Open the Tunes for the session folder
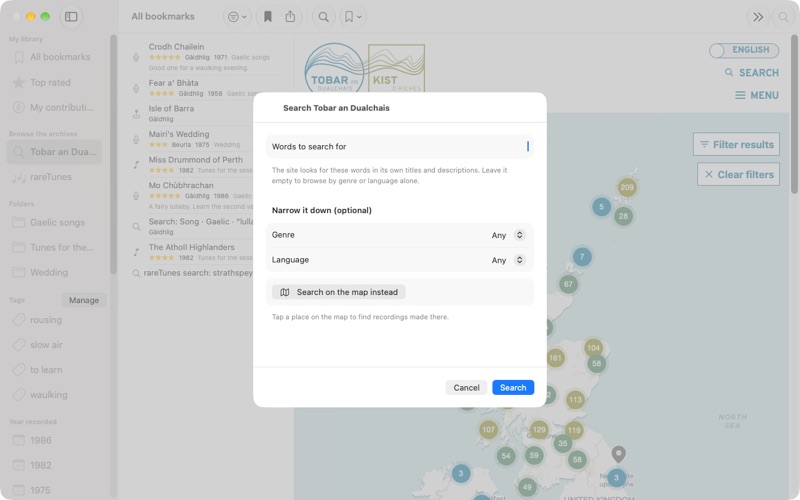The width and height of the screenshot is (800, 500). [x=55, y=247]
